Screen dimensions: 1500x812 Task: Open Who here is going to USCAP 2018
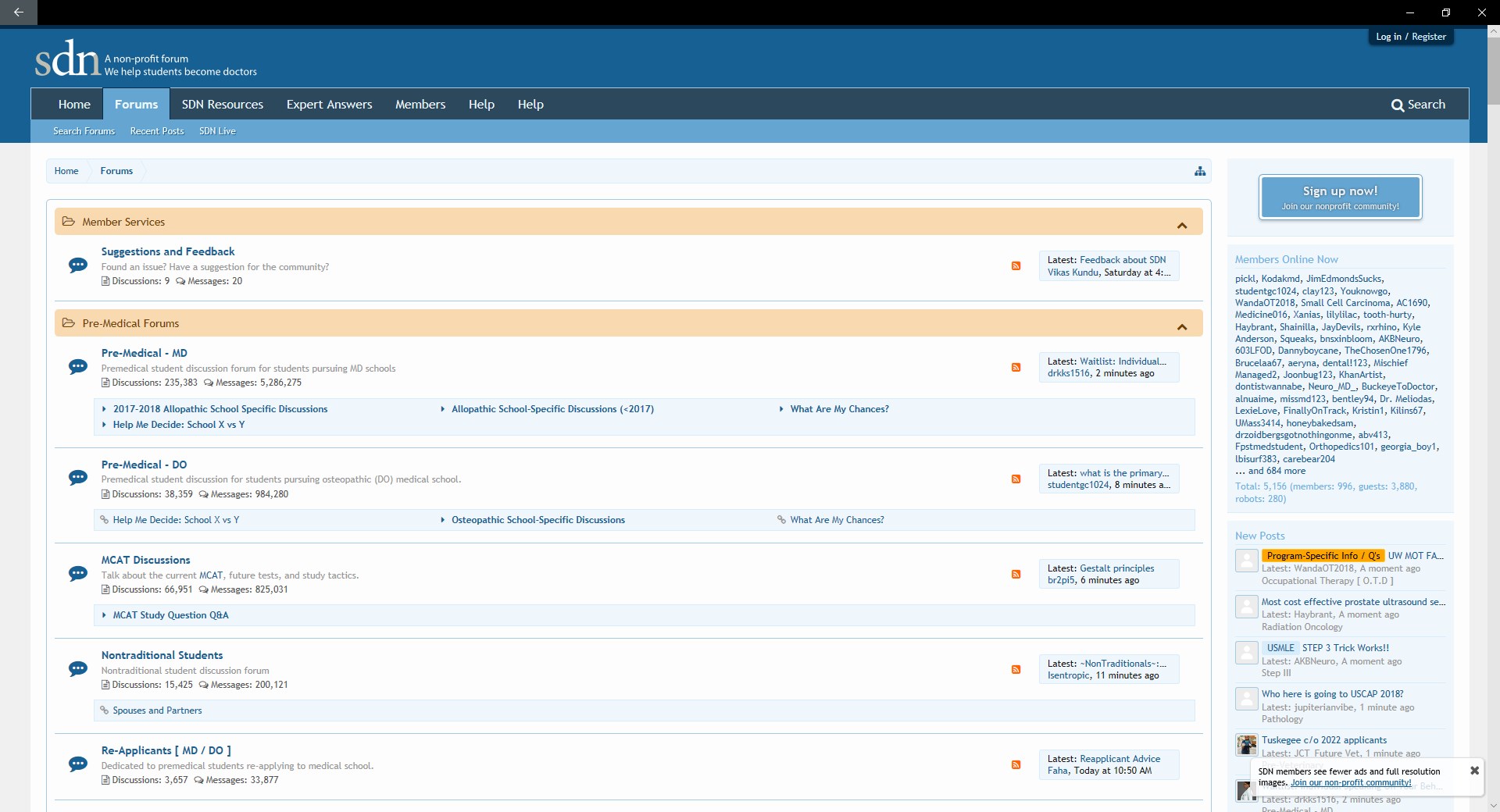pos(1332,694)
